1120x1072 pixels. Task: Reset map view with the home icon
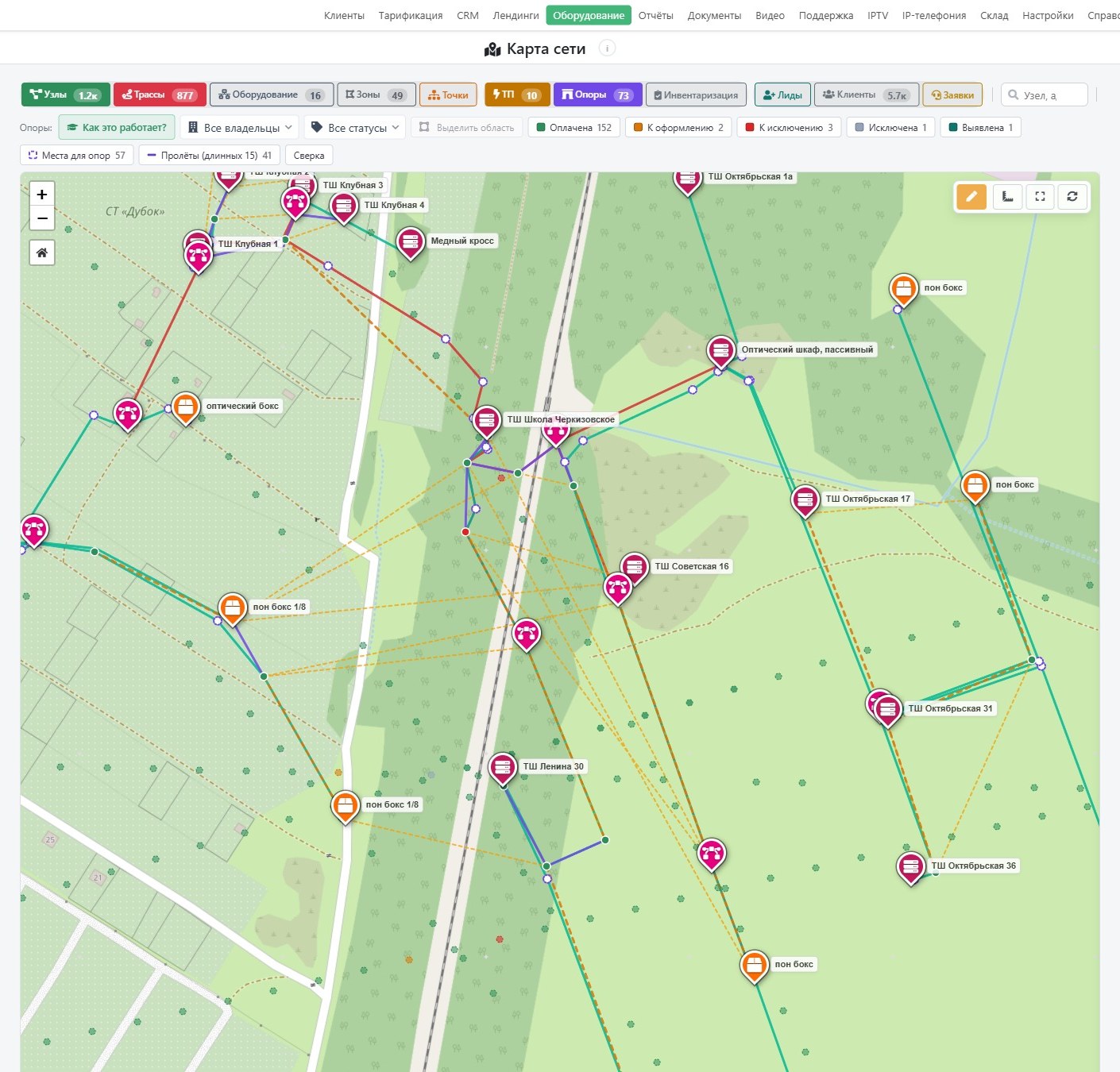tap(42, 253)
